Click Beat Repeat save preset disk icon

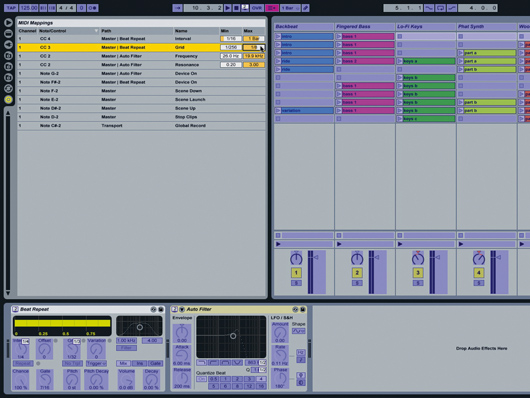161,309
